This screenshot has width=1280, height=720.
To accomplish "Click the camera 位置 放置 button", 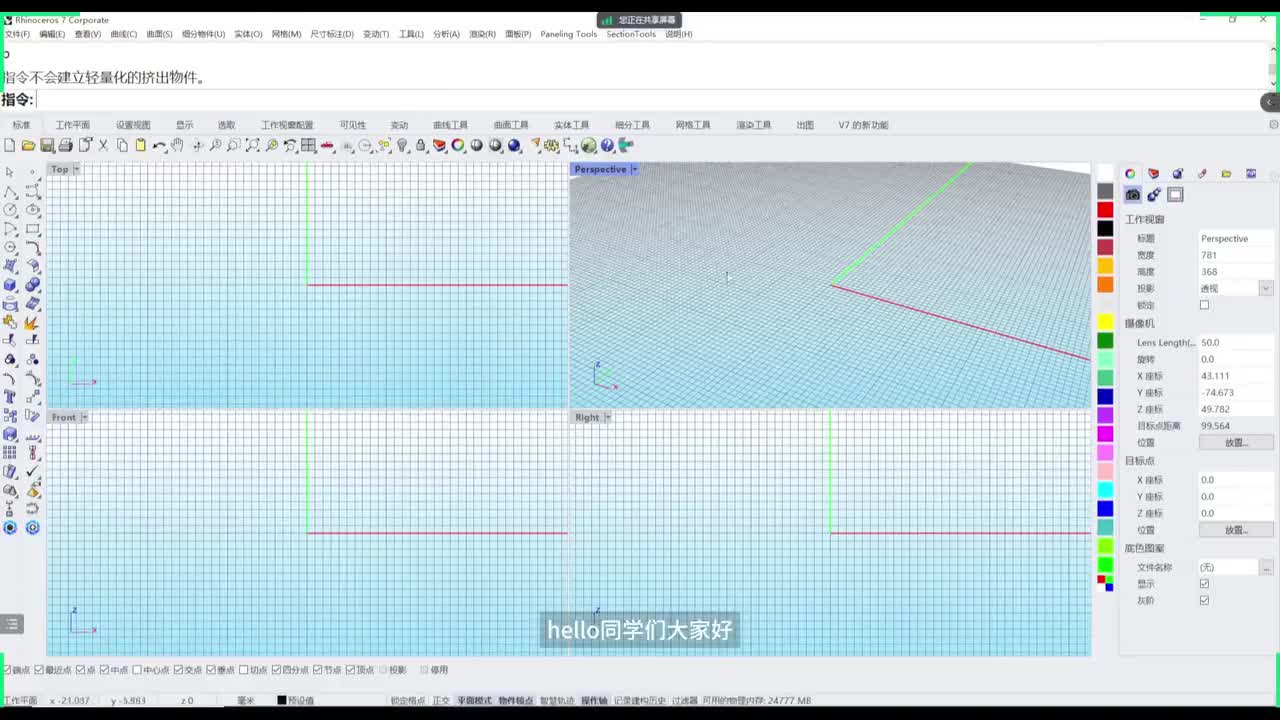I will [1236, 443].
